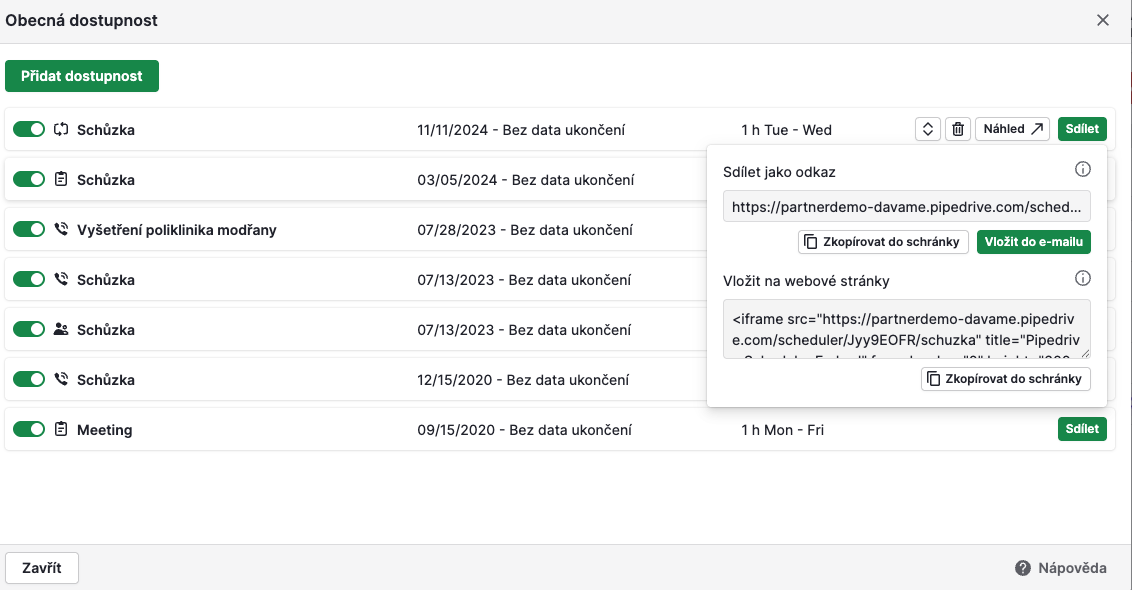Collapse share popup via first row Sdílet

click(x=1082, y=129)
